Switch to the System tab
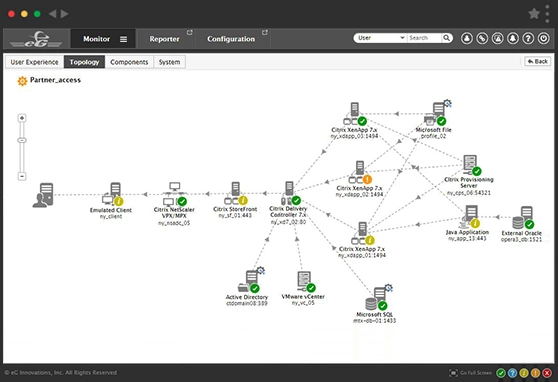 pos(169,62)
